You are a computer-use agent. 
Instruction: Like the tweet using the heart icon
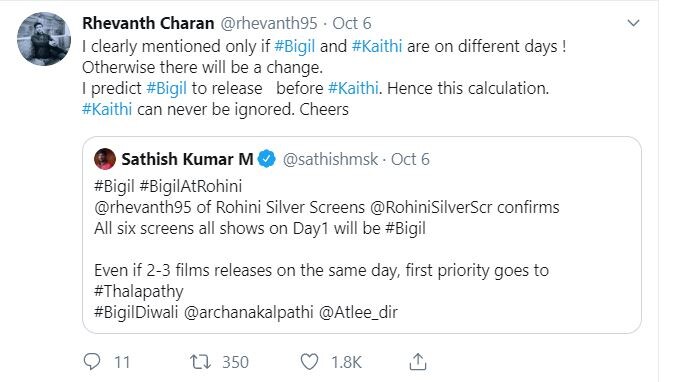click(x=309, y=362)
